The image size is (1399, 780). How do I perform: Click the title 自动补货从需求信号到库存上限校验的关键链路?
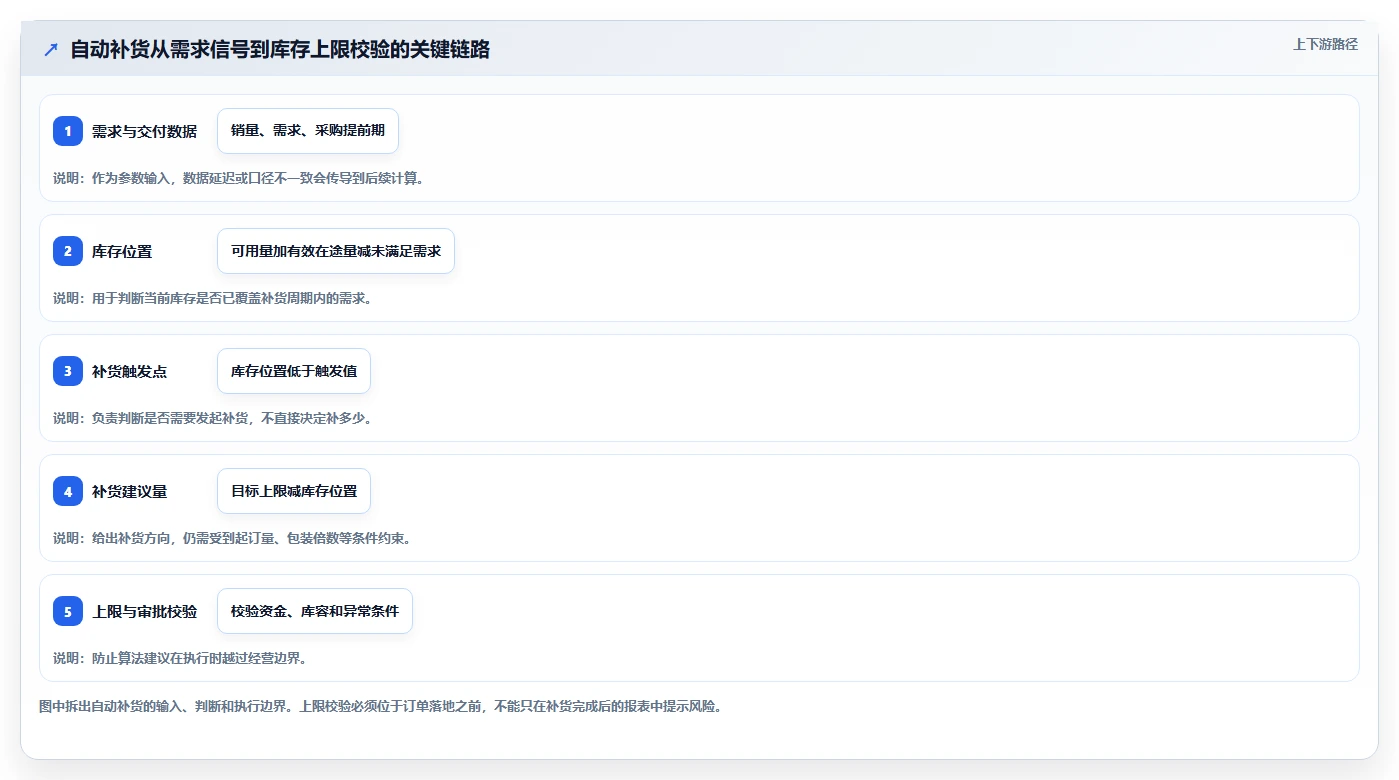point(280,49)
